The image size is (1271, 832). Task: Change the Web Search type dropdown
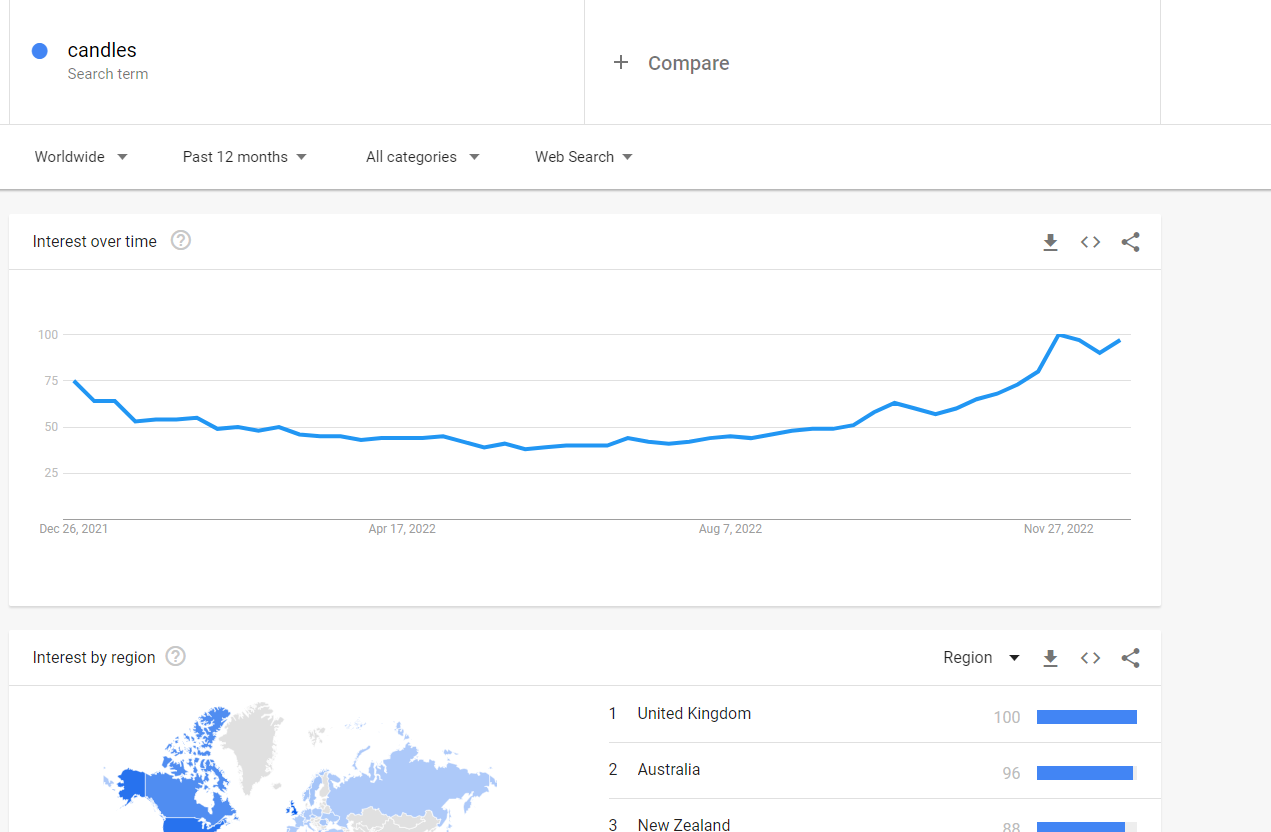(584, 157)
